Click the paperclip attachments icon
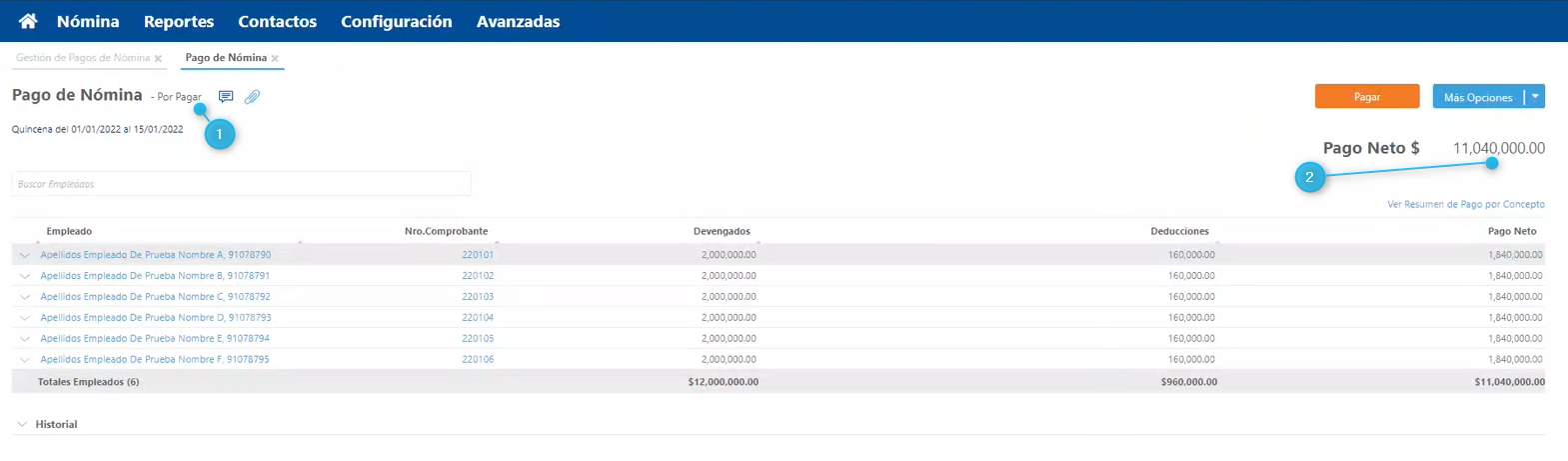 pos(253,97)
